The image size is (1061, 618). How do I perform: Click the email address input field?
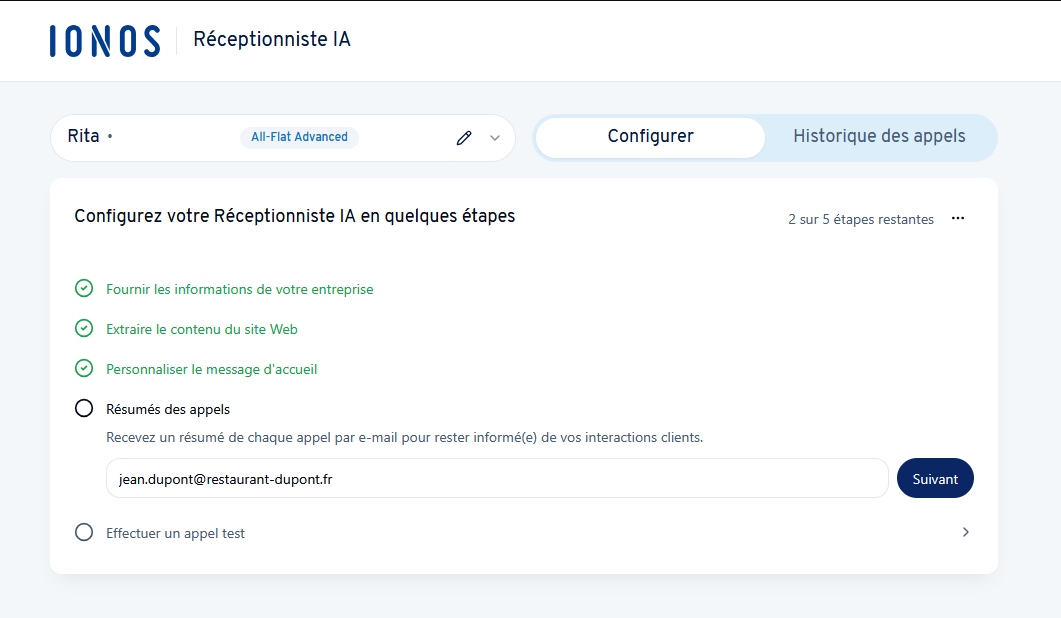tap(496, 479)
